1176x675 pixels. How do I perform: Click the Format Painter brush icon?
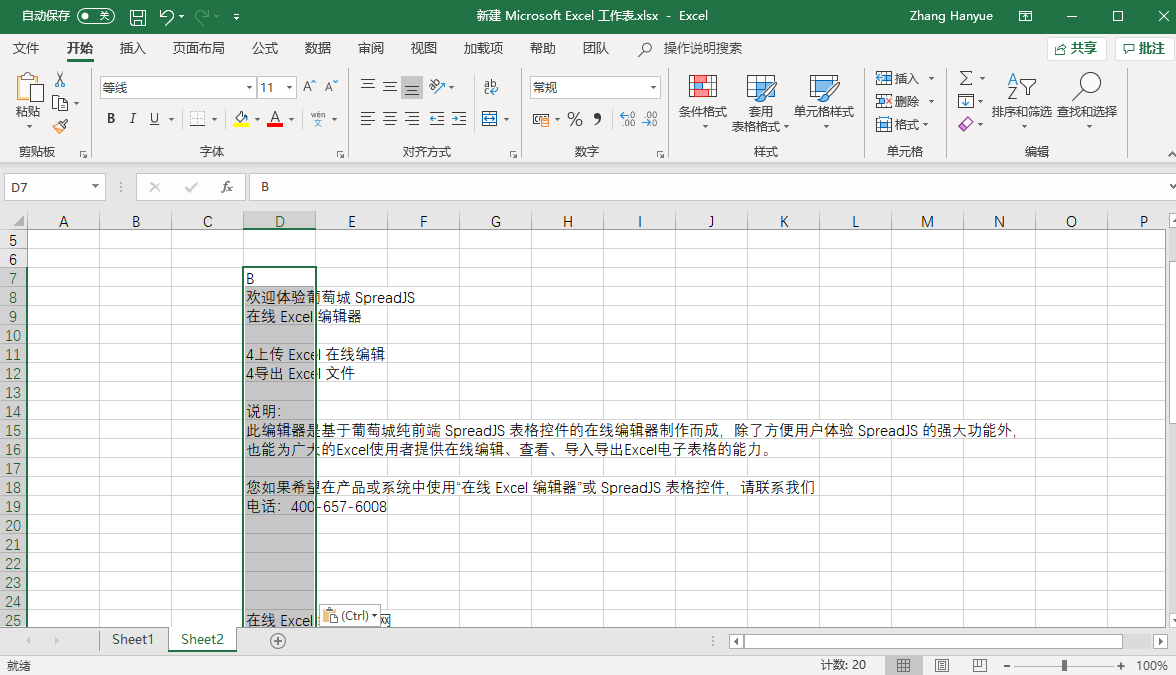tap(61, 127)
